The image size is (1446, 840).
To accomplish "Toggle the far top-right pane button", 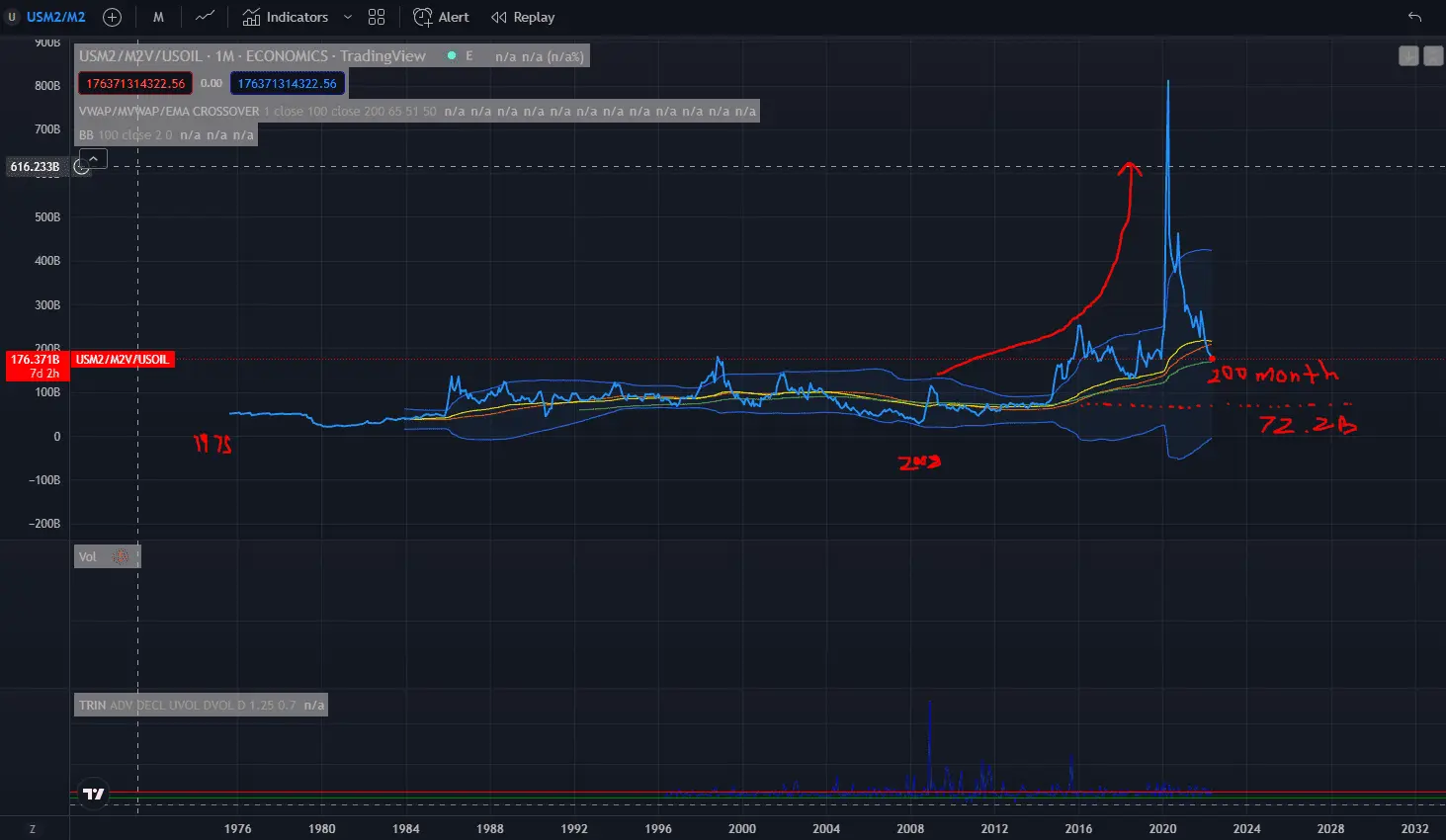I will point(1433,56).
